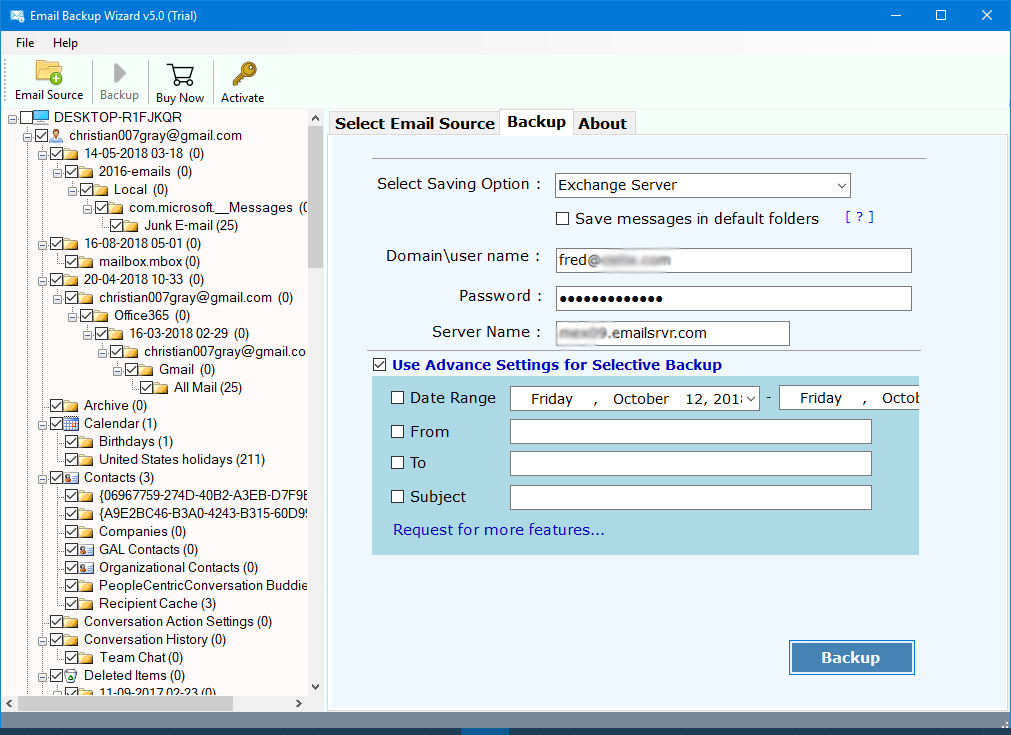The height and width of the screenshot is (735, 1011).
Task: Collapse the 16-08-2018 05-01 folder node
Action: 43,245
